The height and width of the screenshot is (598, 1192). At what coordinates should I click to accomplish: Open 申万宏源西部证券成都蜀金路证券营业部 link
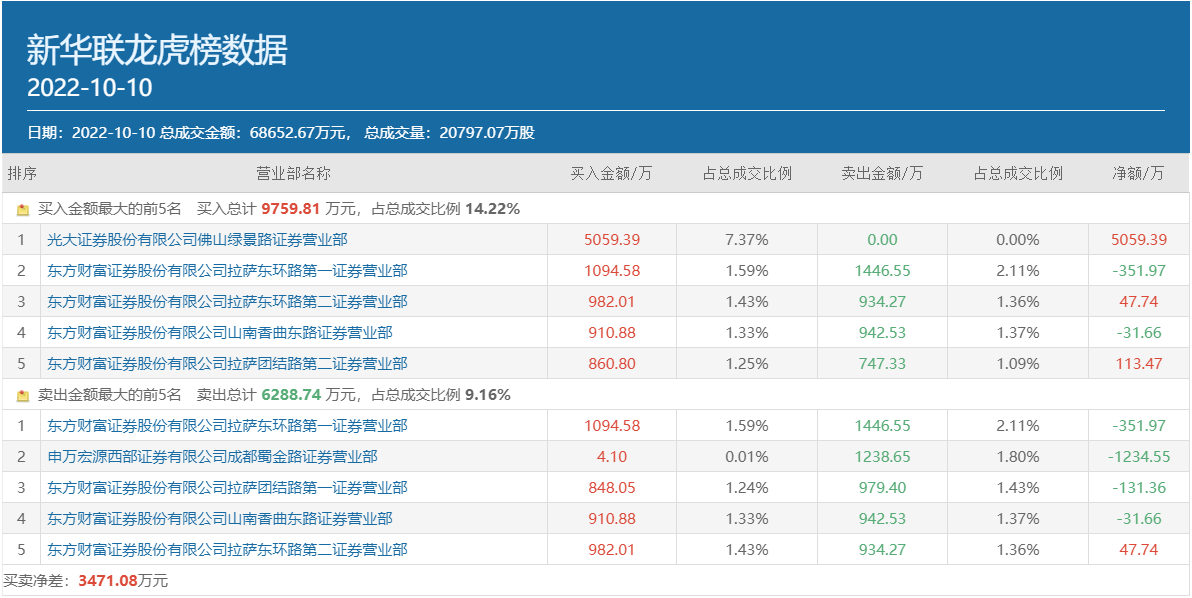click(212, 457)
